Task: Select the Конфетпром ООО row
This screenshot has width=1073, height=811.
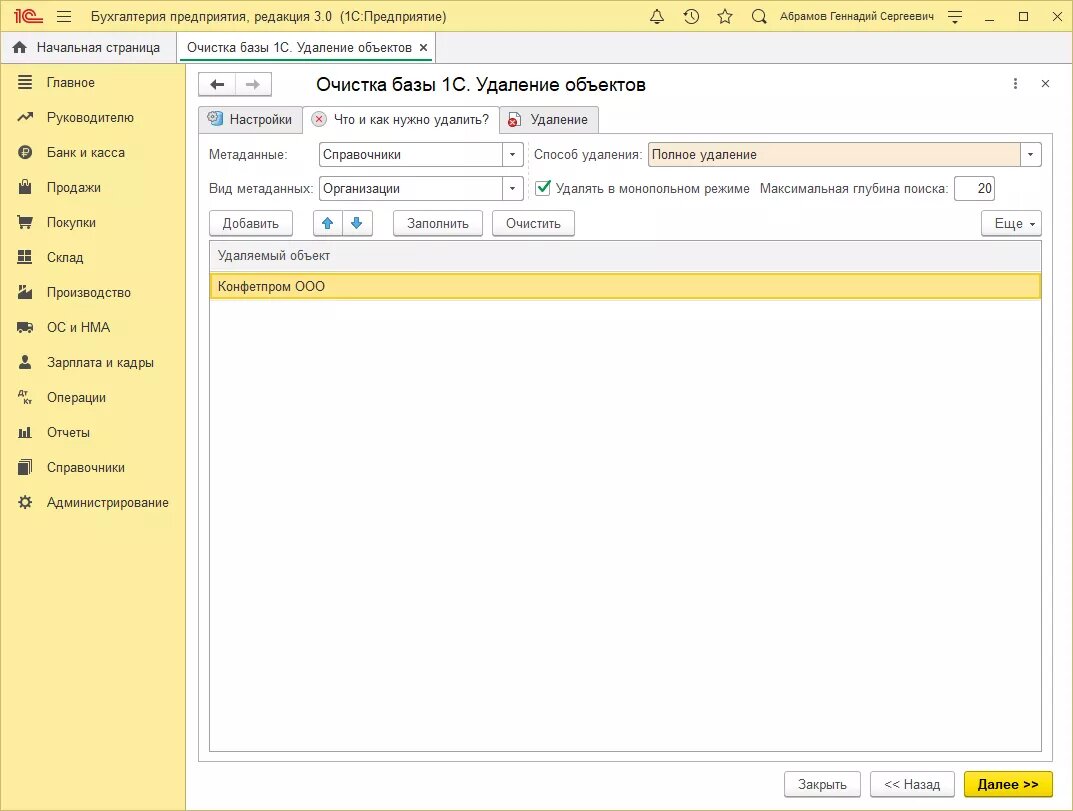Action: [625, 287]
